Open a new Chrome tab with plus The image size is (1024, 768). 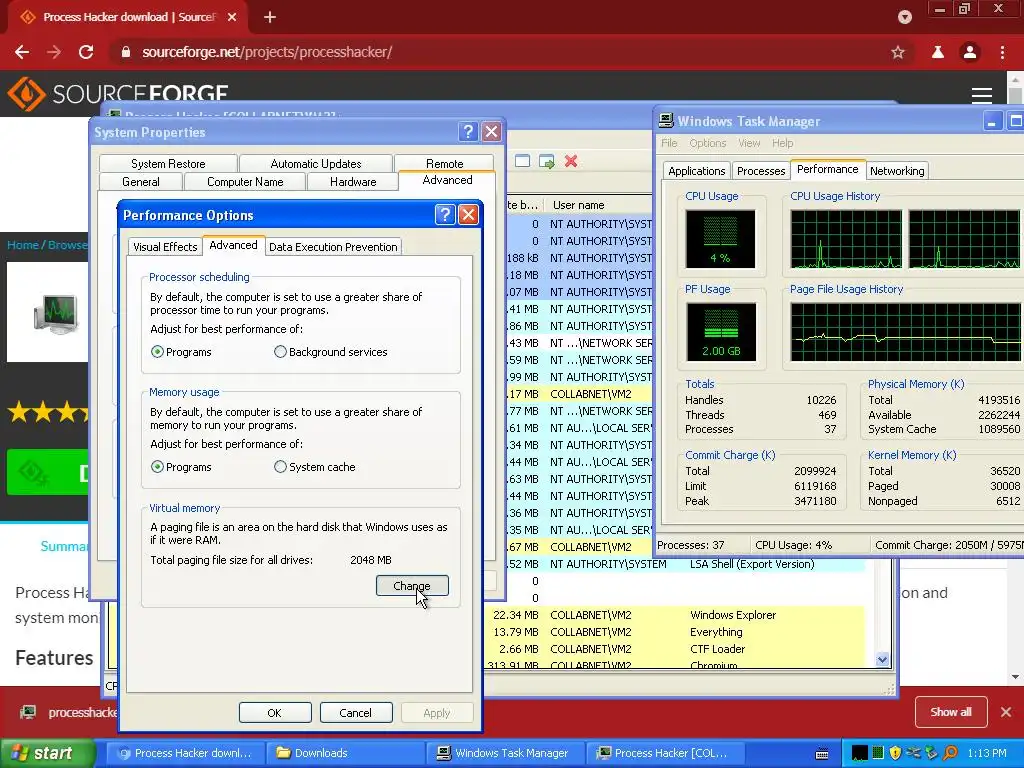coord(270,17)
